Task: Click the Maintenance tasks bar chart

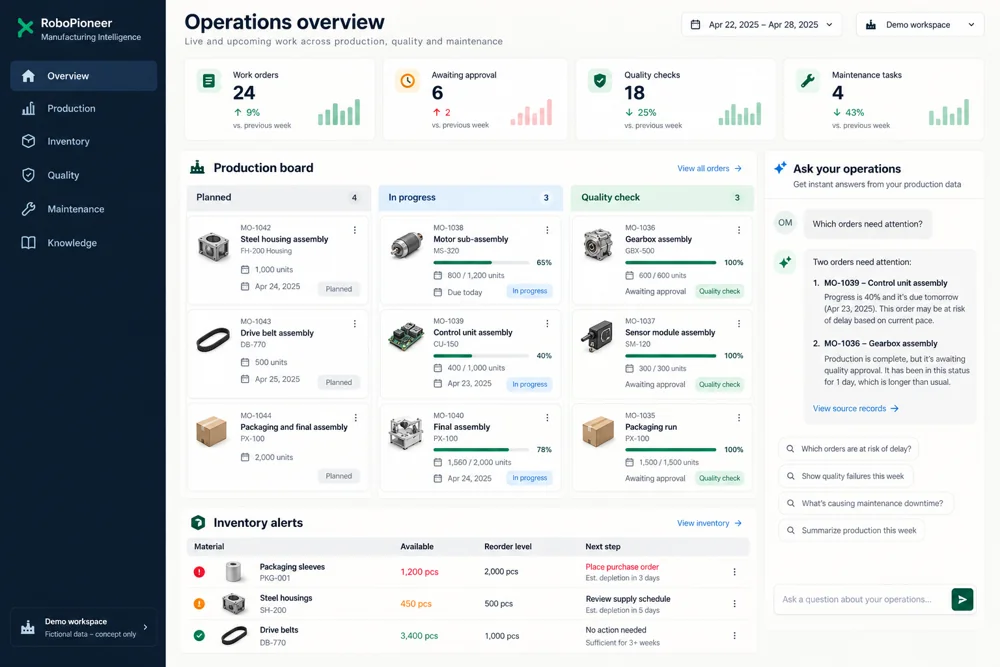Action: coord(949,112)
